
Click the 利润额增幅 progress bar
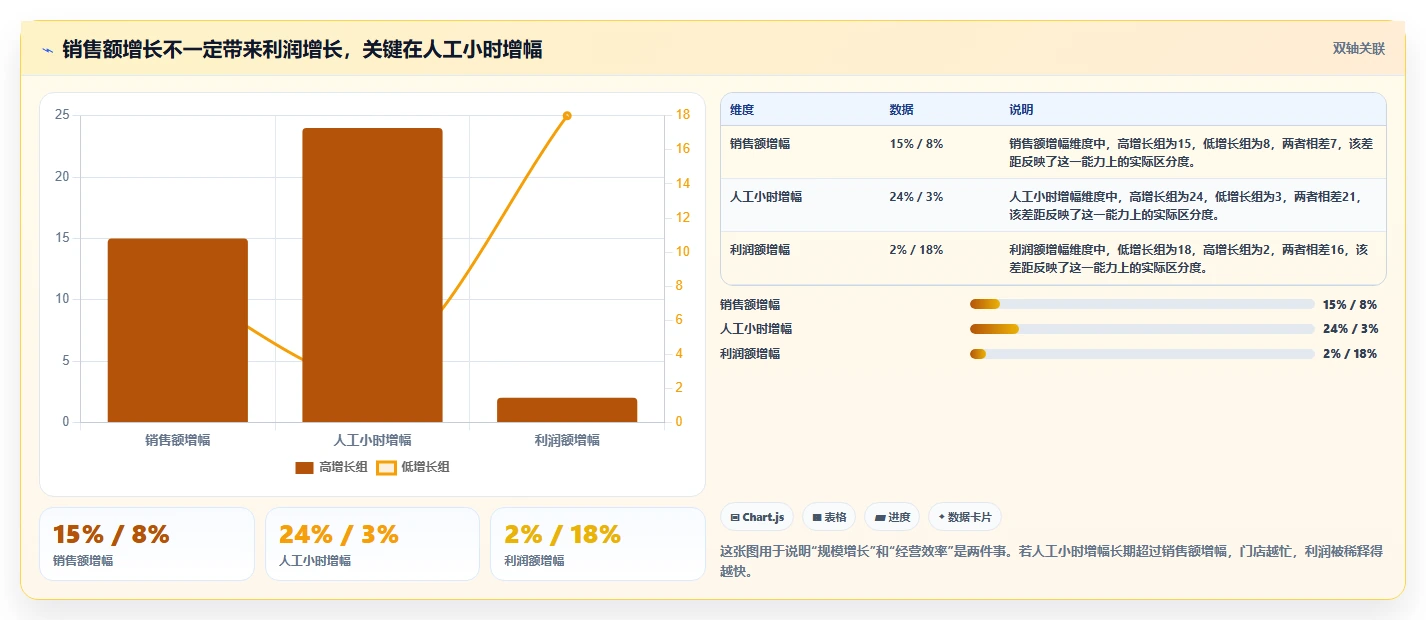coord(1142,354)
